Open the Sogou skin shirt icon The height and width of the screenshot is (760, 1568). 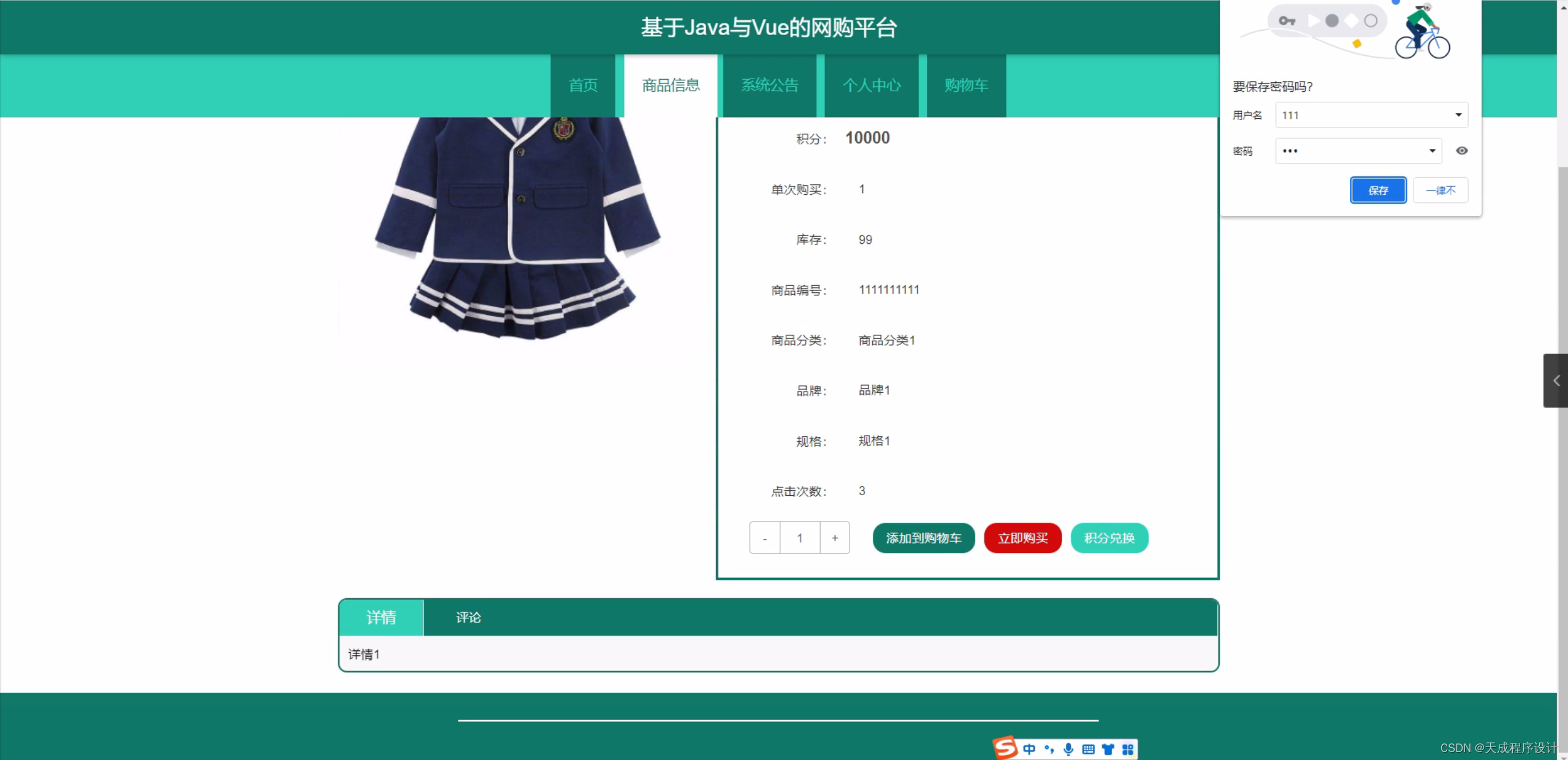(1108, 748)
